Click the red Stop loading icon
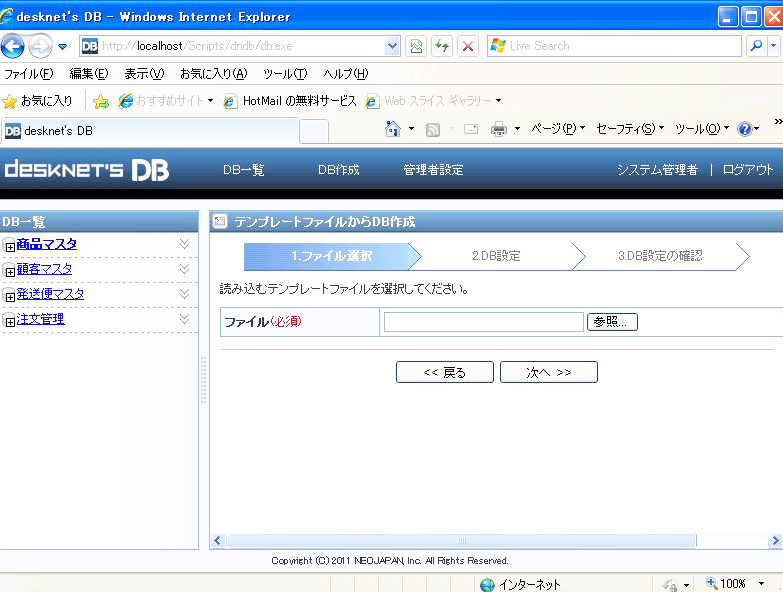 pyautogui.click(x=467, y=46)
